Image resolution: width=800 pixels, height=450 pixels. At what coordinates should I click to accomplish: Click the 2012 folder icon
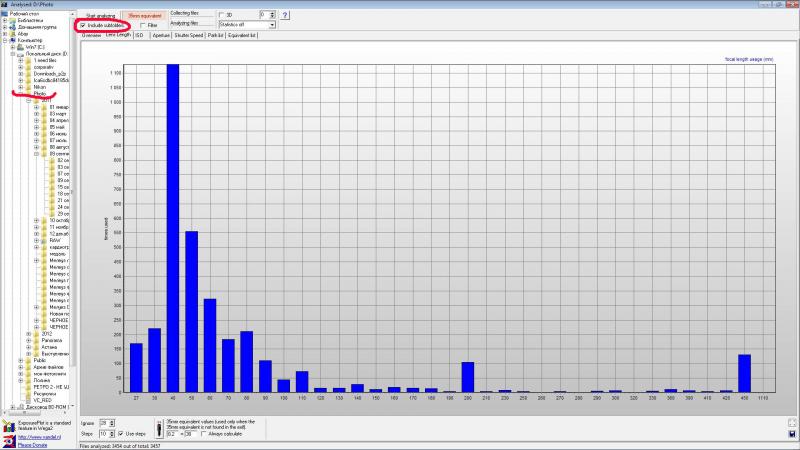36,334
